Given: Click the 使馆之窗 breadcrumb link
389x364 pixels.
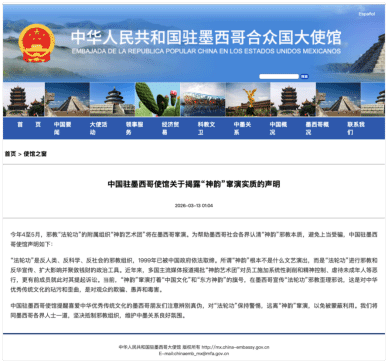Looking at the screenshot, I should [35, 154].
